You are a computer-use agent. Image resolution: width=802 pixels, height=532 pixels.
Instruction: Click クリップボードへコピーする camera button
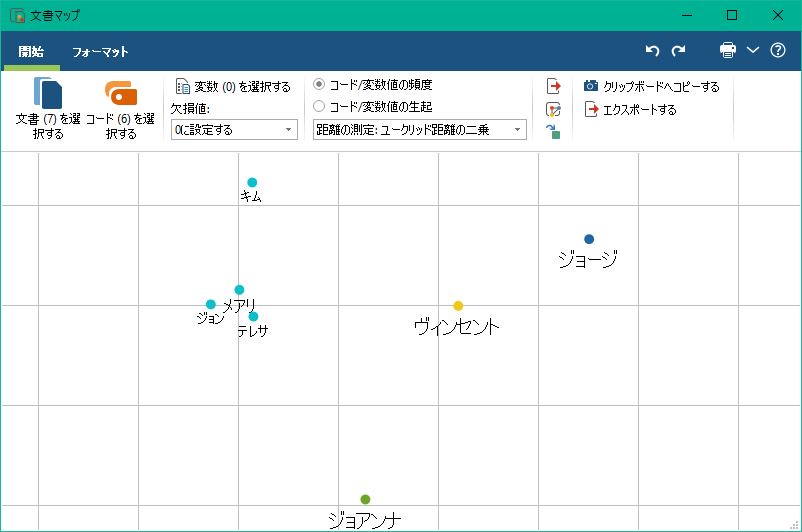(652, 86)
